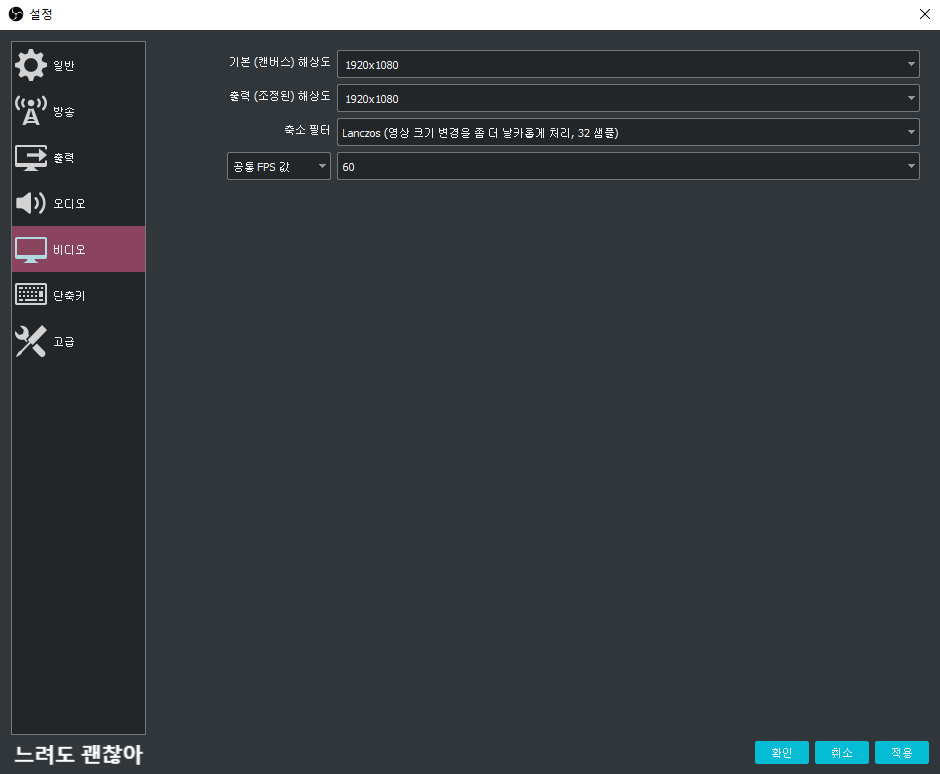Open the 축소 필터 Lanczos dropdown
Viewport: 940px width, 774px height.
pyautogui.click(x=628, y=132)
